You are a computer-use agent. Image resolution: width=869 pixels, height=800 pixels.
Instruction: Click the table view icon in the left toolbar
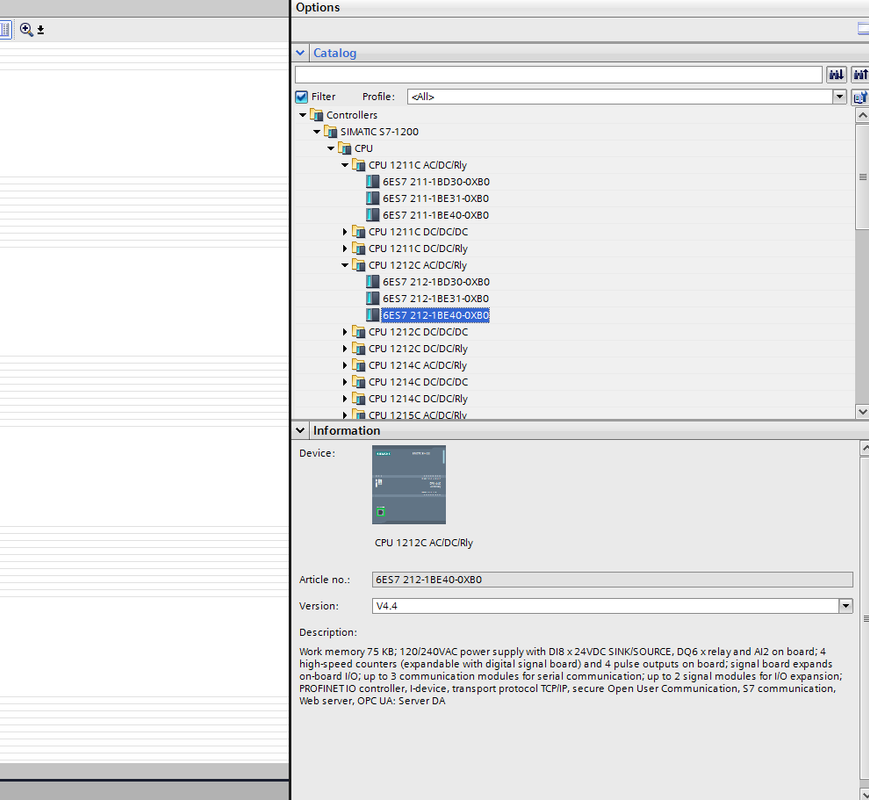click(5, 29)
